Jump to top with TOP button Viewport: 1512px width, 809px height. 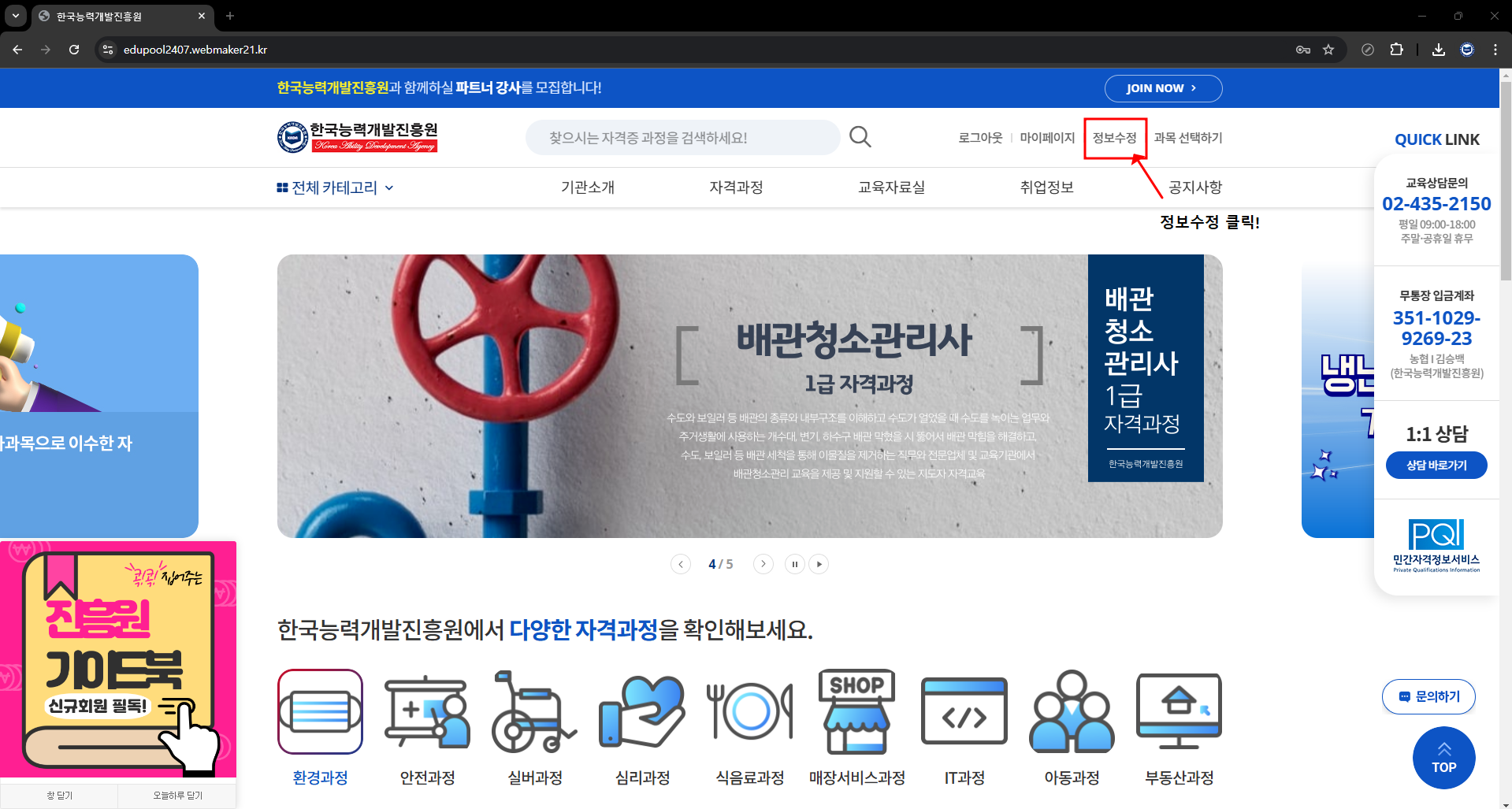coord(1443,758)
